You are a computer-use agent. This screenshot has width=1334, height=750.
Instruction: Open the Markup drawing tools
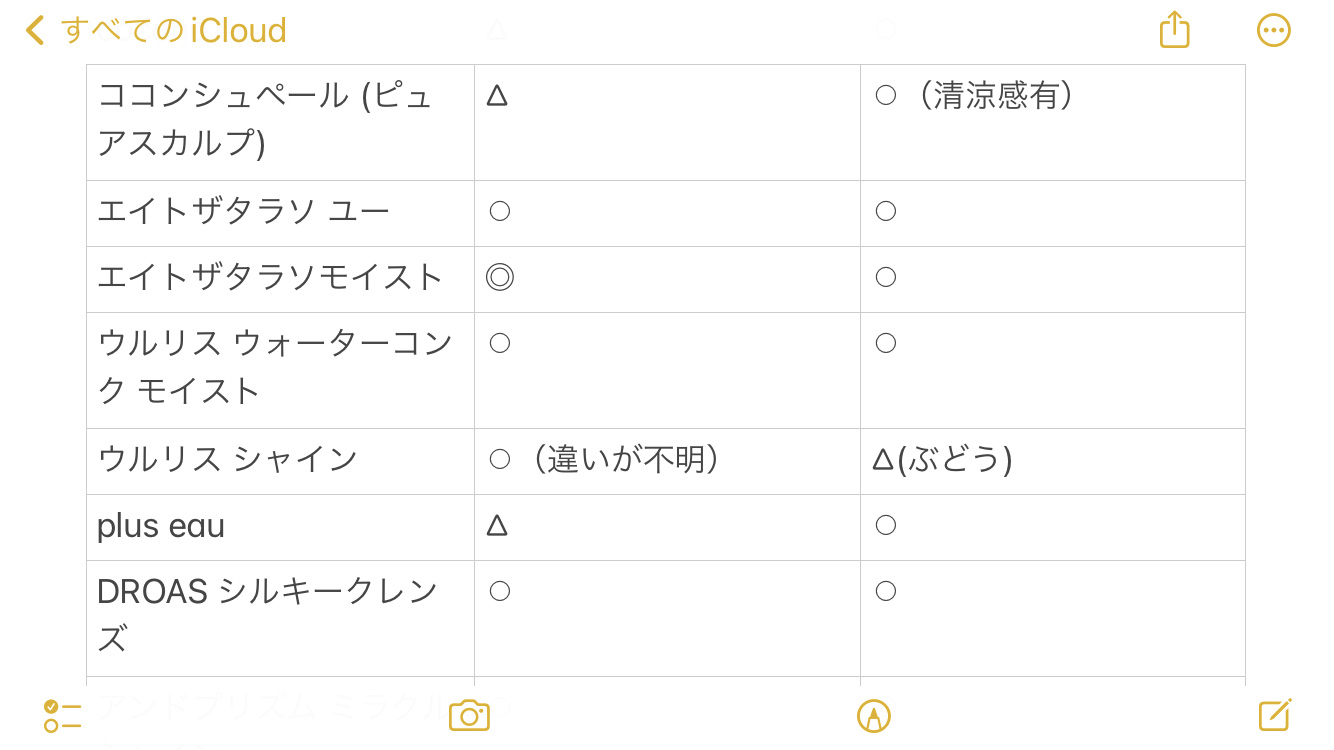[x=874, y=716]
